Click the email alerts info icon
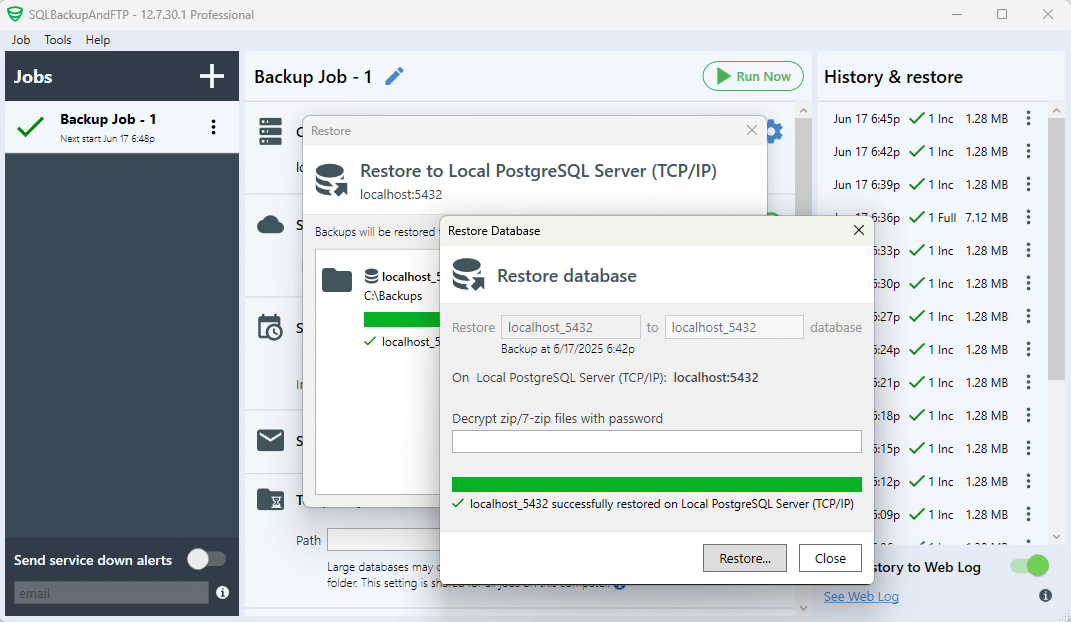Screen dimensions: 1071x622 223,592
